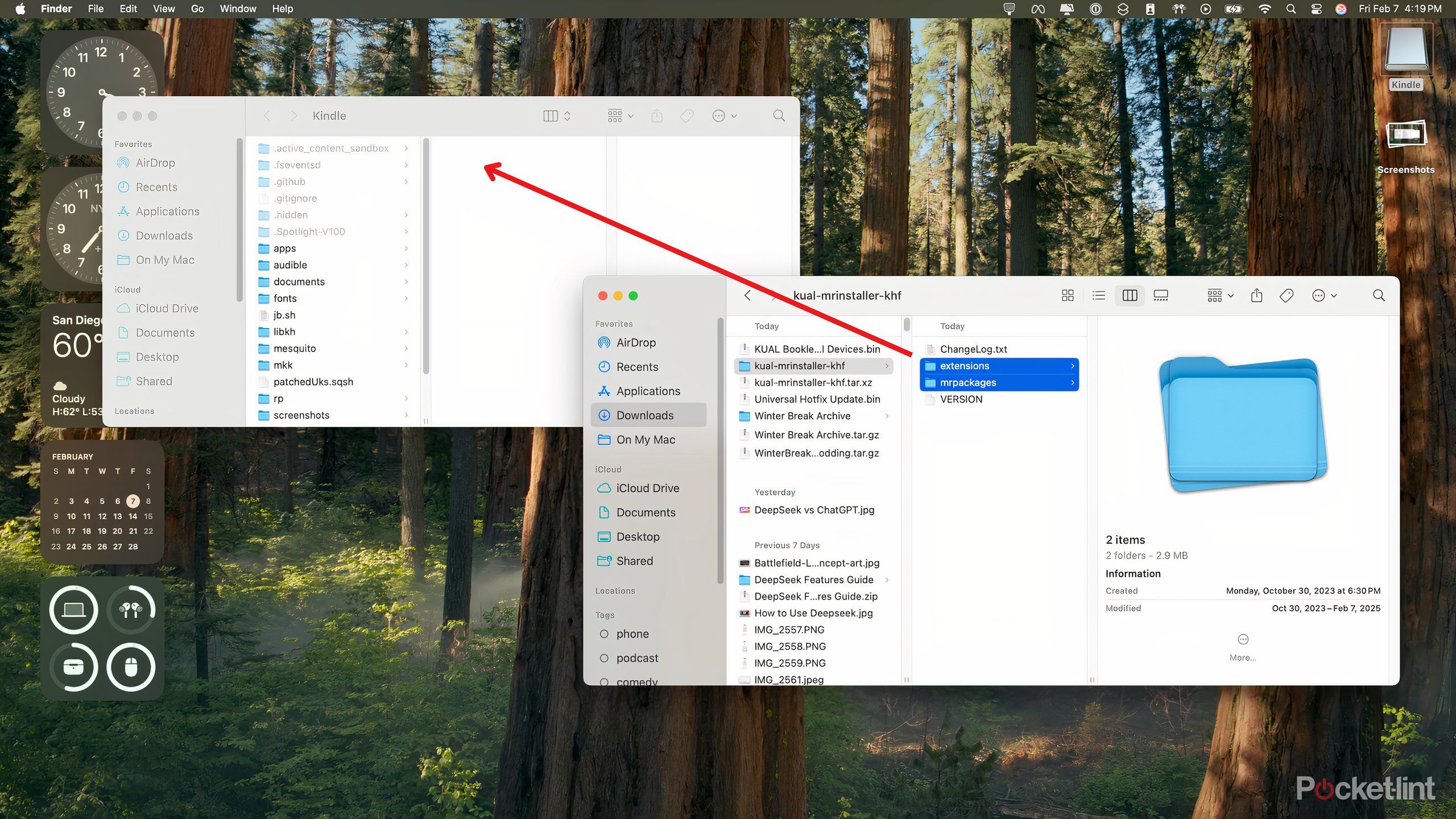Go back in kual-mrinstaller-khf window

click(x=747, y=295)
